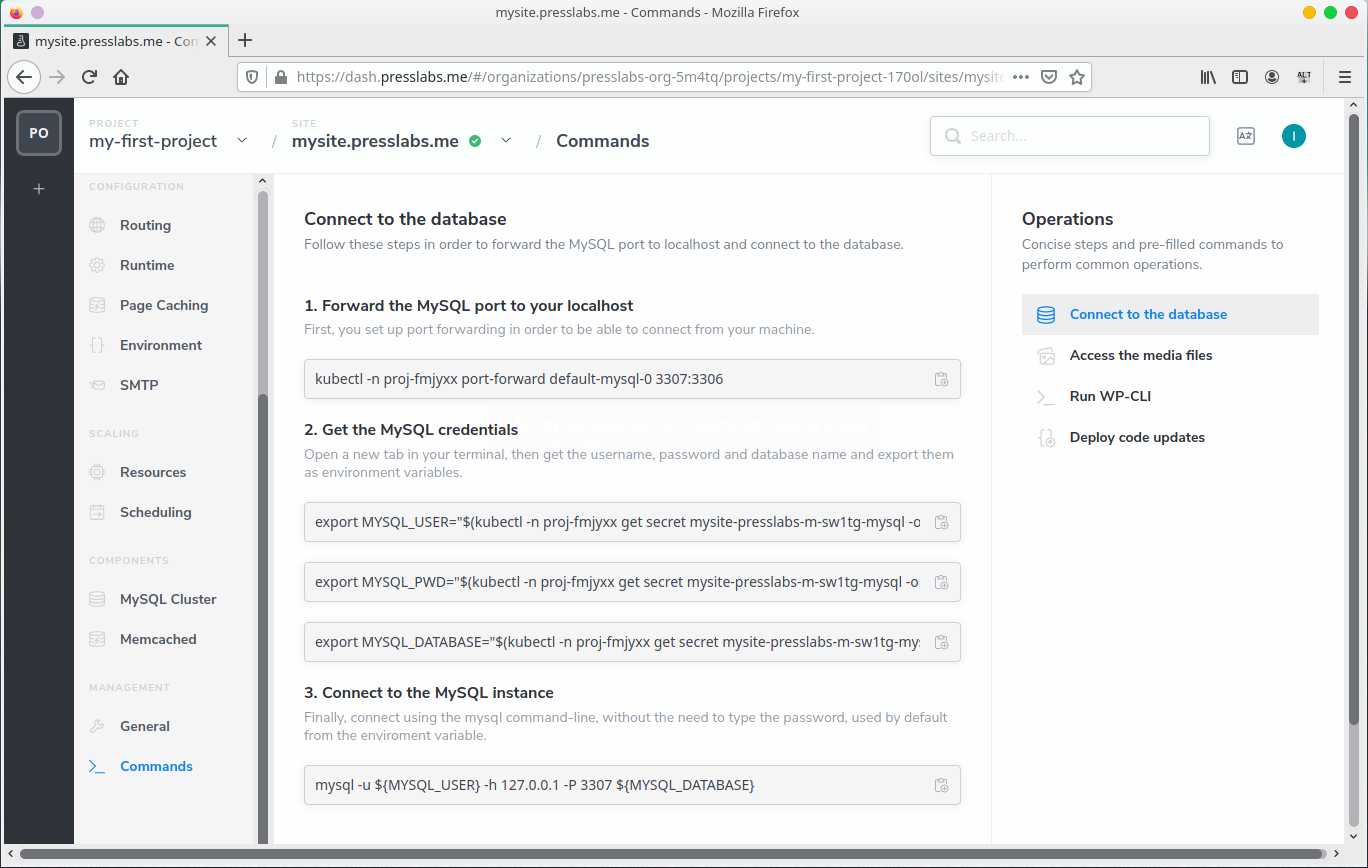Reload the current page
Viewport: 1368px width, 868px height.
pos(89,77)
